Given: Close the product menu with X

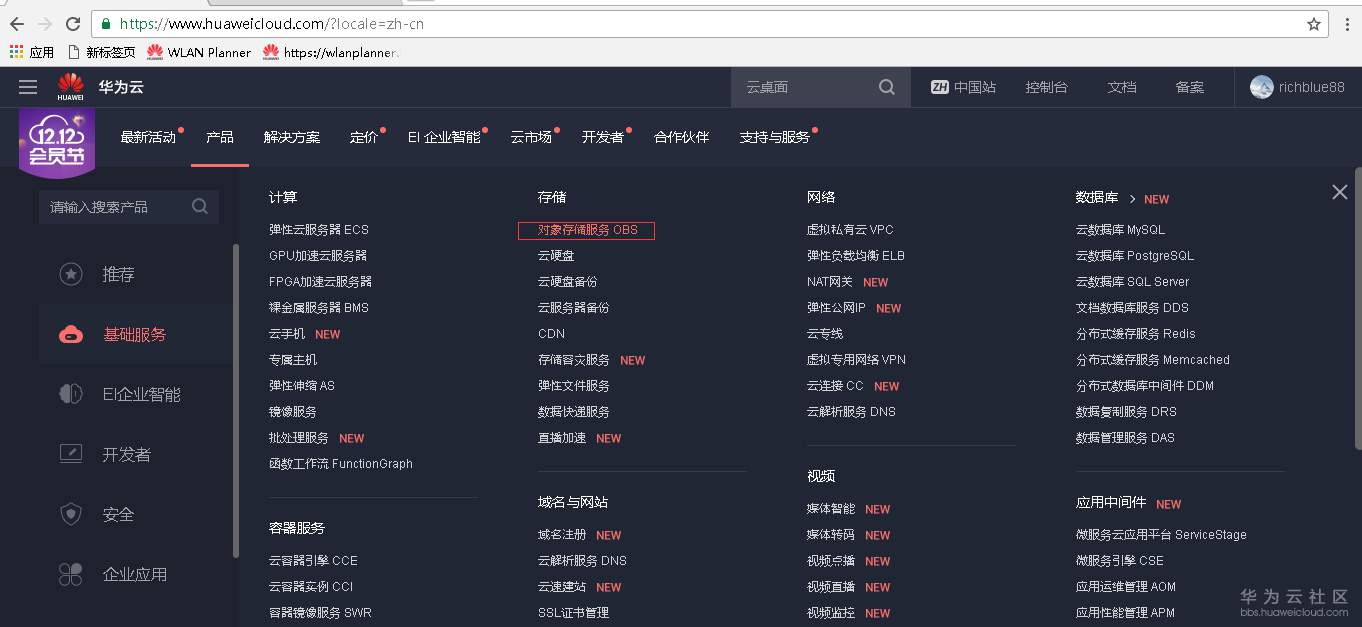Looking at the screenshot, I should tap(1340, 192).
